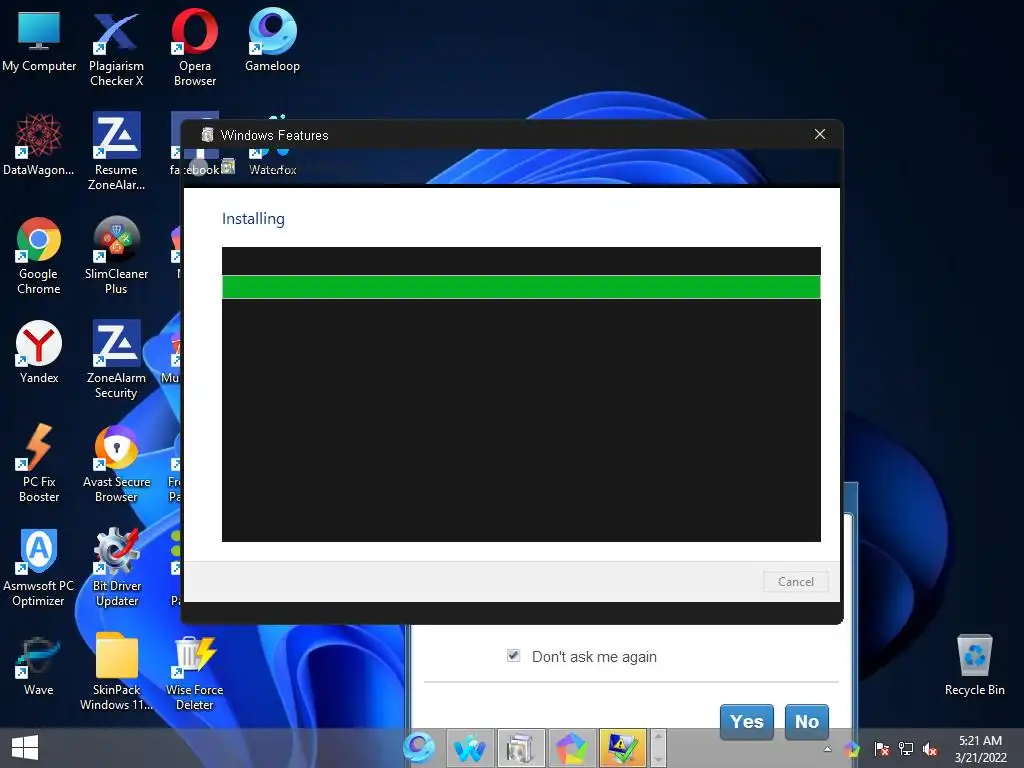Screen dimensions: 1024x768
Task: Open the colorful pentagon taskbar app
Action: coord(571,748)
